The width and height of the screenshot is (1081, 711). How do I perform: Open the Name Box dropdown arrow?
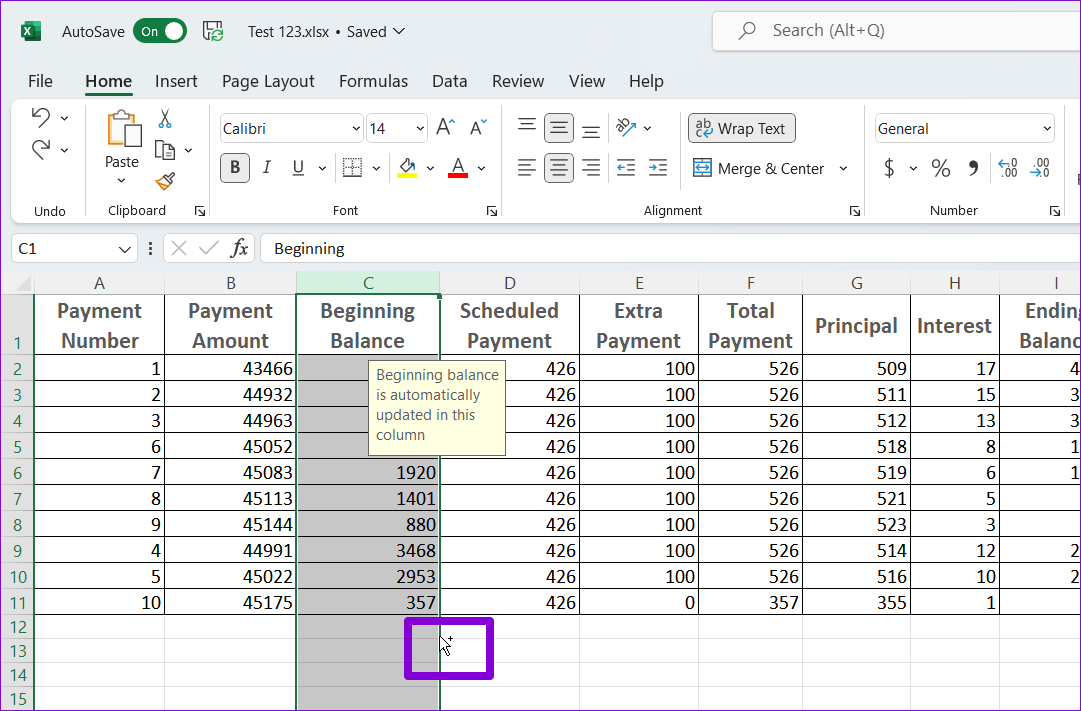[126, 249]
